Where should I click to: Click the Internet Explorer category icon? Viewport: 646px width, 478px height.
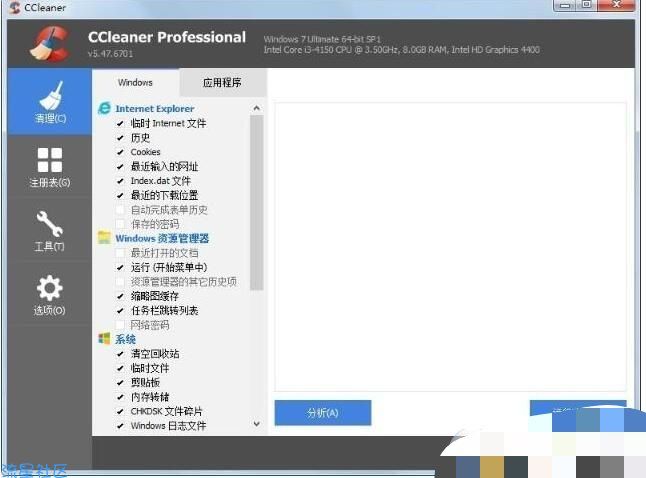tap(105, 108)
